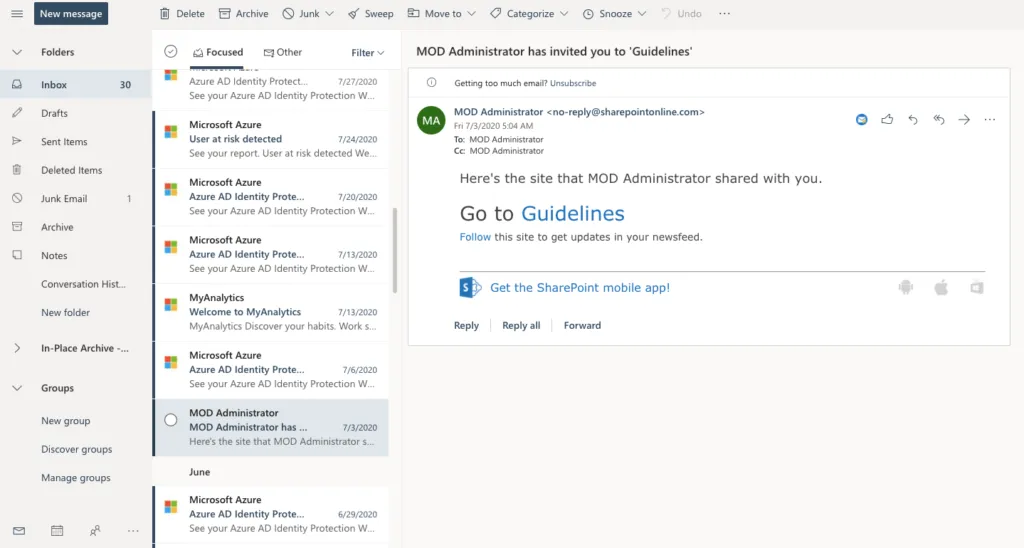The height and width of the screenshot is (548, 1024).
Task: Open Calendar from bottom navigation icon
Action: pyautogui.click(x=57, y=531)
